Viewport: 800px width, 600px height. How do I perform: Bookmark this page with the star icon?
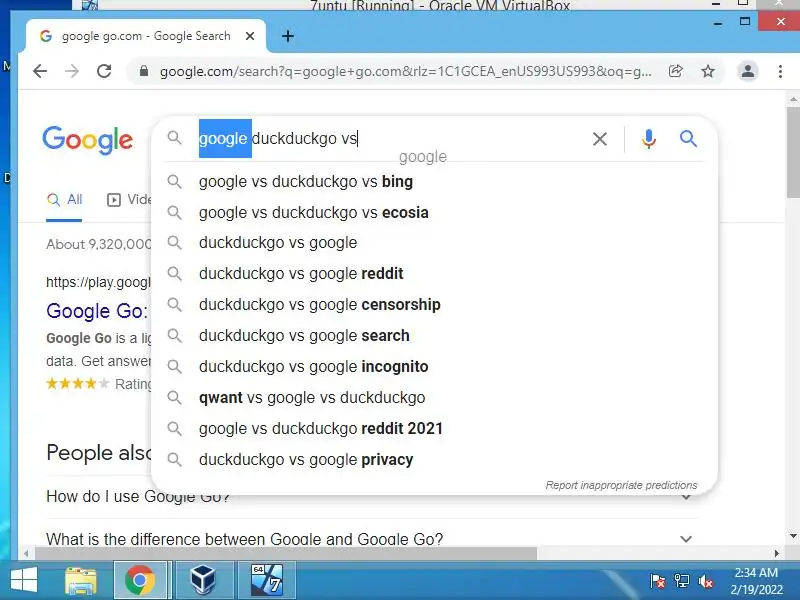pos(708,71)
